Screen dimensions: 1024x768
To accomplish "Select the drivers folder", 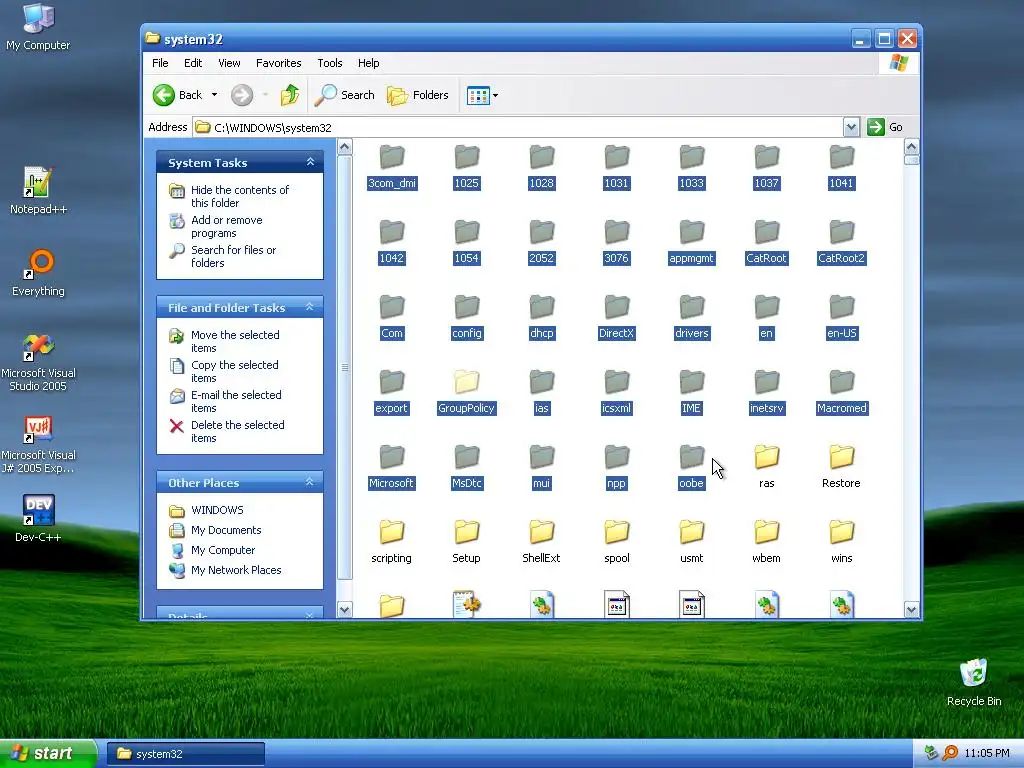I will point(692,318).
